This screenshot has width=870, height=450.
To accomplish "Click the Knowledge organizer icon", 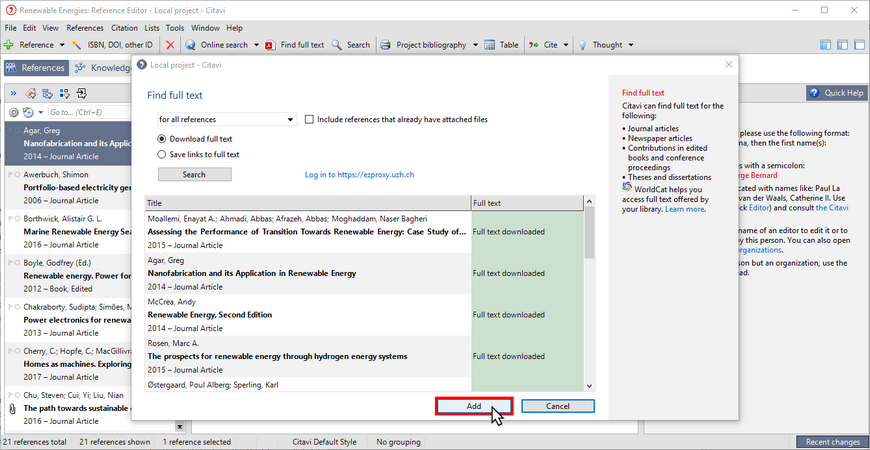I will coord(80,68).
